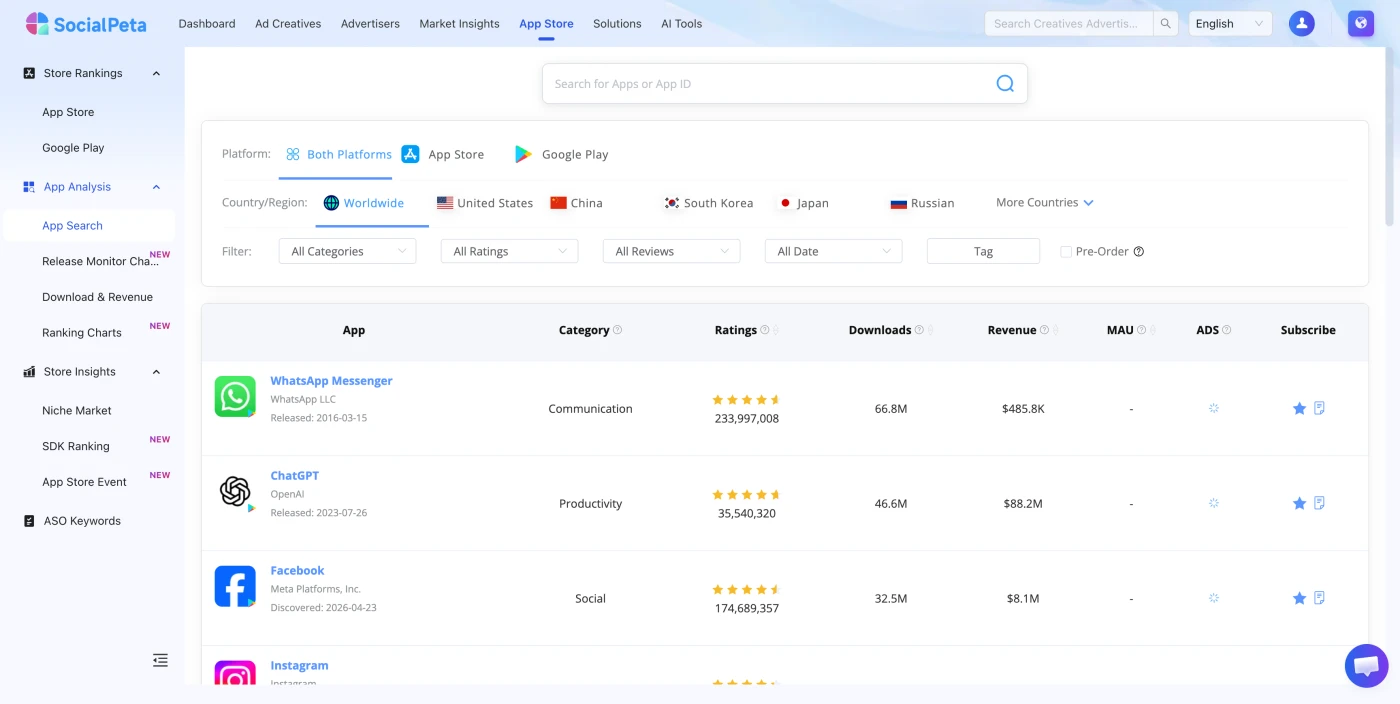Image resolution: width=1400 pixels, height=704 pixels.
Task: Open the Advertisers tab
Action: 370,24
